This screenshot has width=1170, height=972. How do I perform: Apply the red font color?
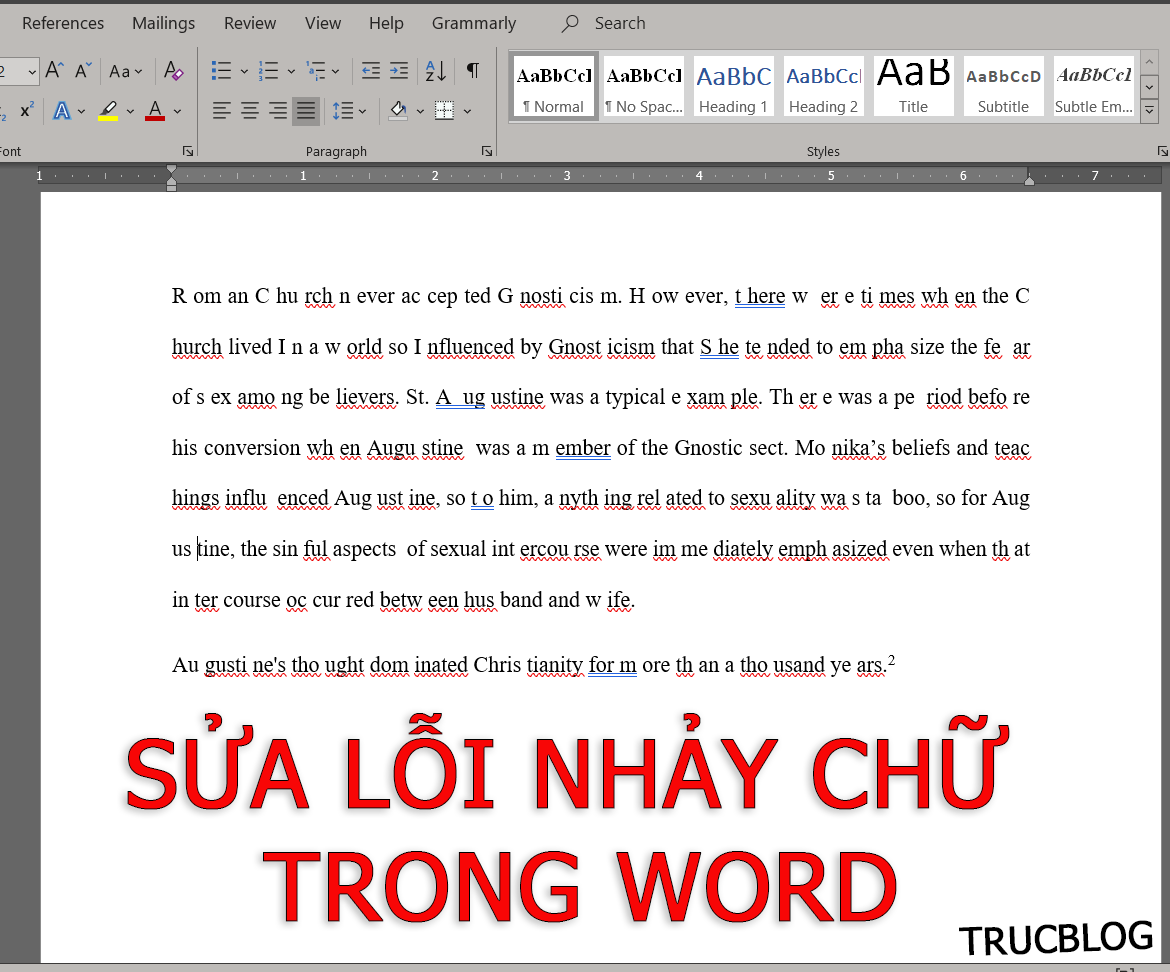154,111
